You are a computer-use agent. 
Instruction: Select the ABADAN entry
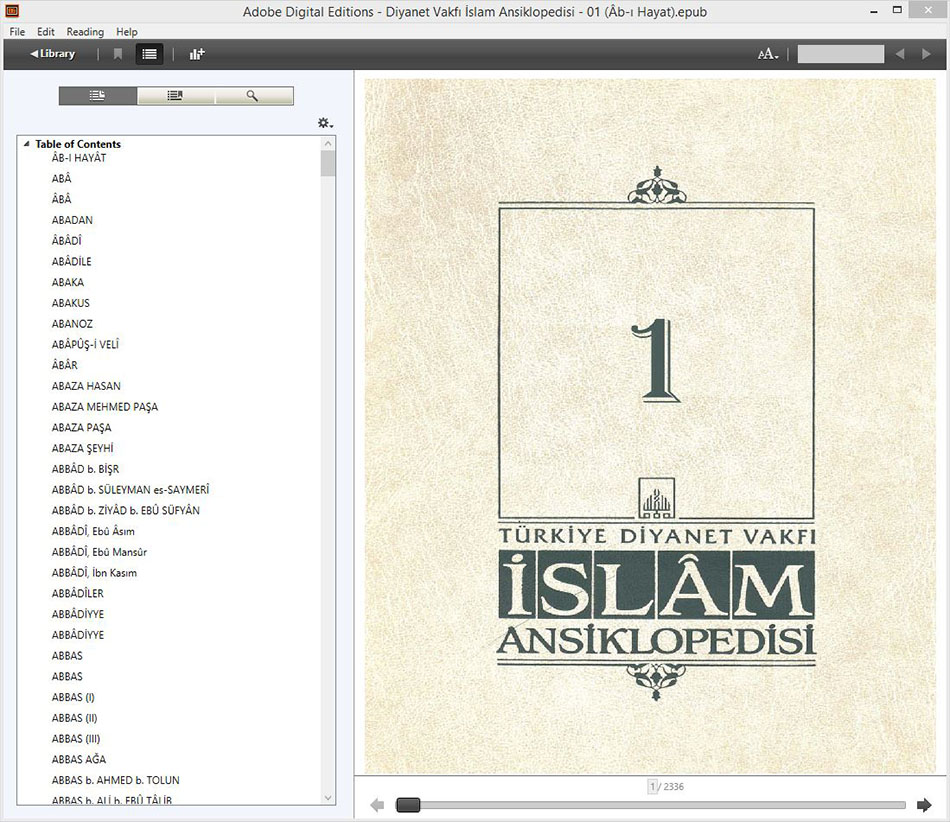click(72, 220)
